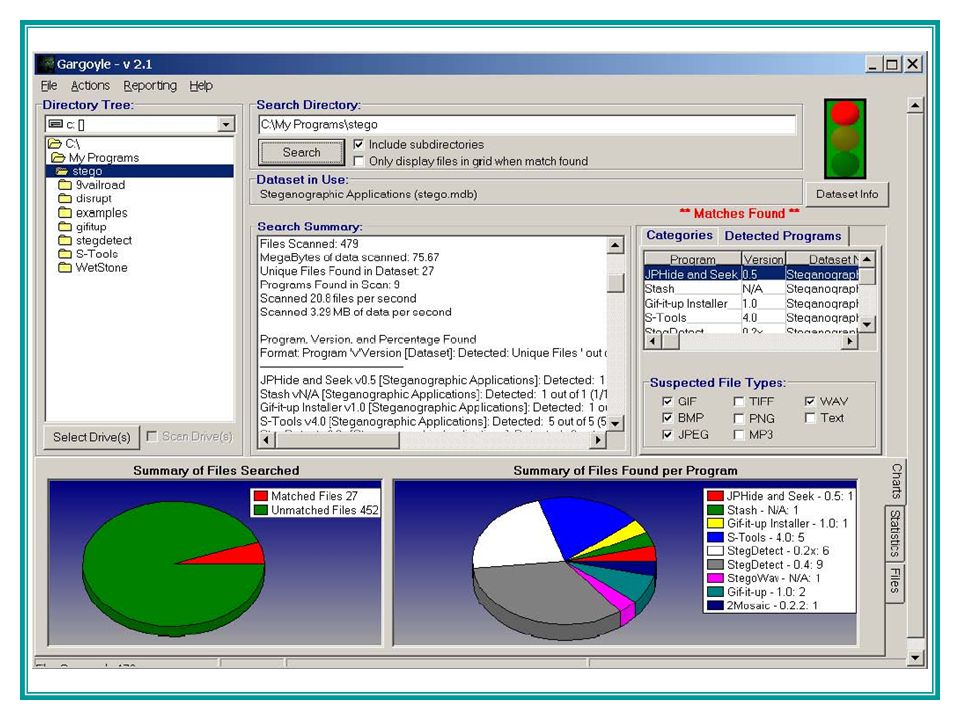Viewport: 960px width, 720px height.
Task: Click the Select Drive(s) button
Action: [92, 437]
